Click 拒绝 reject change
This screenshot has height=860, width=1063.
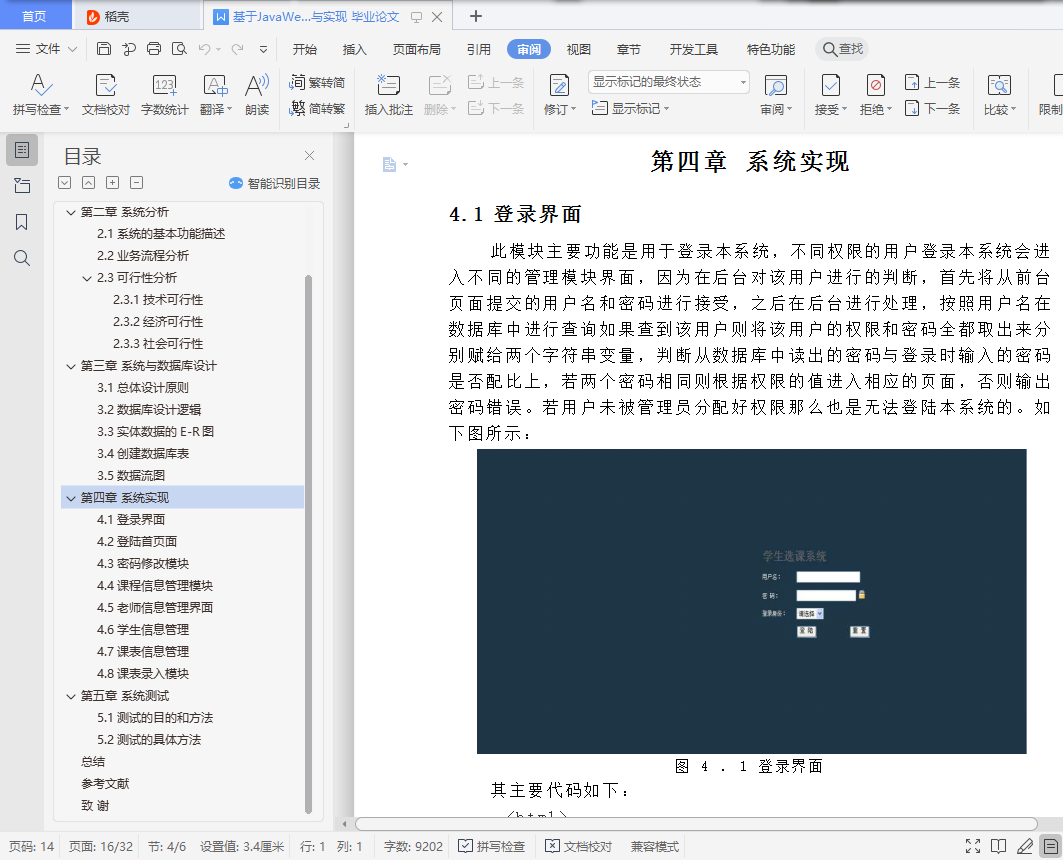pos(875,95)
